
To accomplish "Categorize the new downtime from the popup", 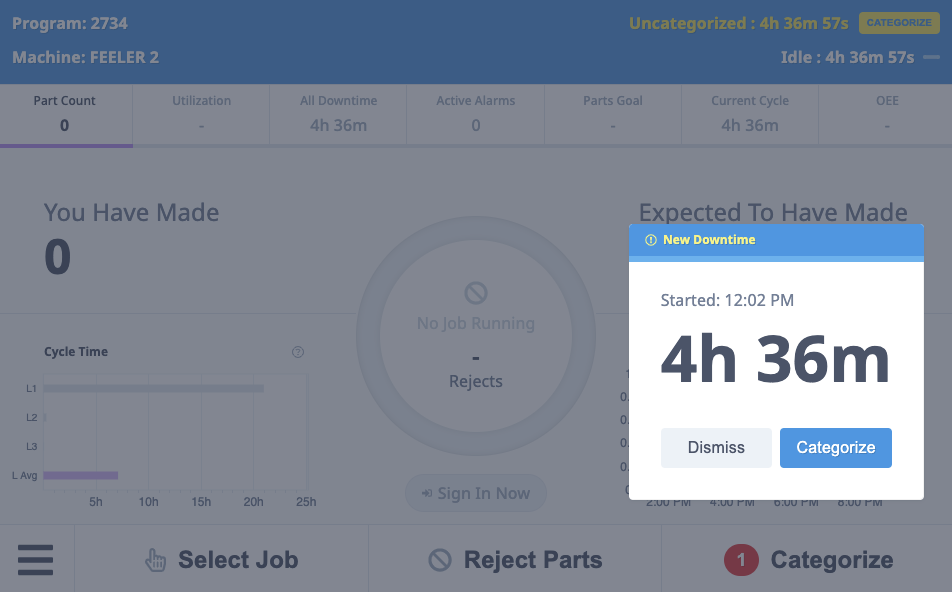I will tap(836, 447).
